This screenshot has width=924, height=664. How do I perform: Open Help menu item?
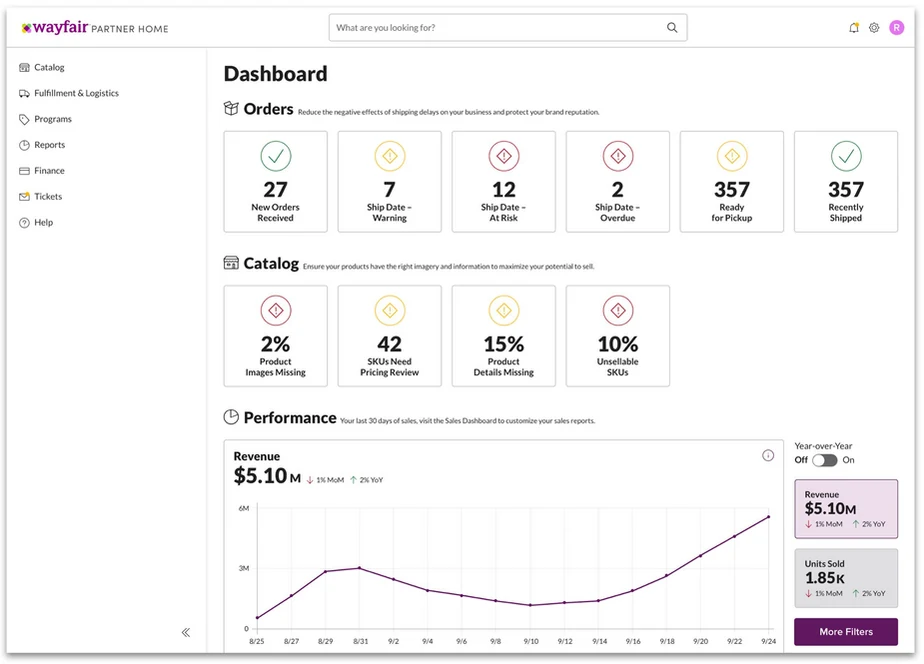click(43, 223)
